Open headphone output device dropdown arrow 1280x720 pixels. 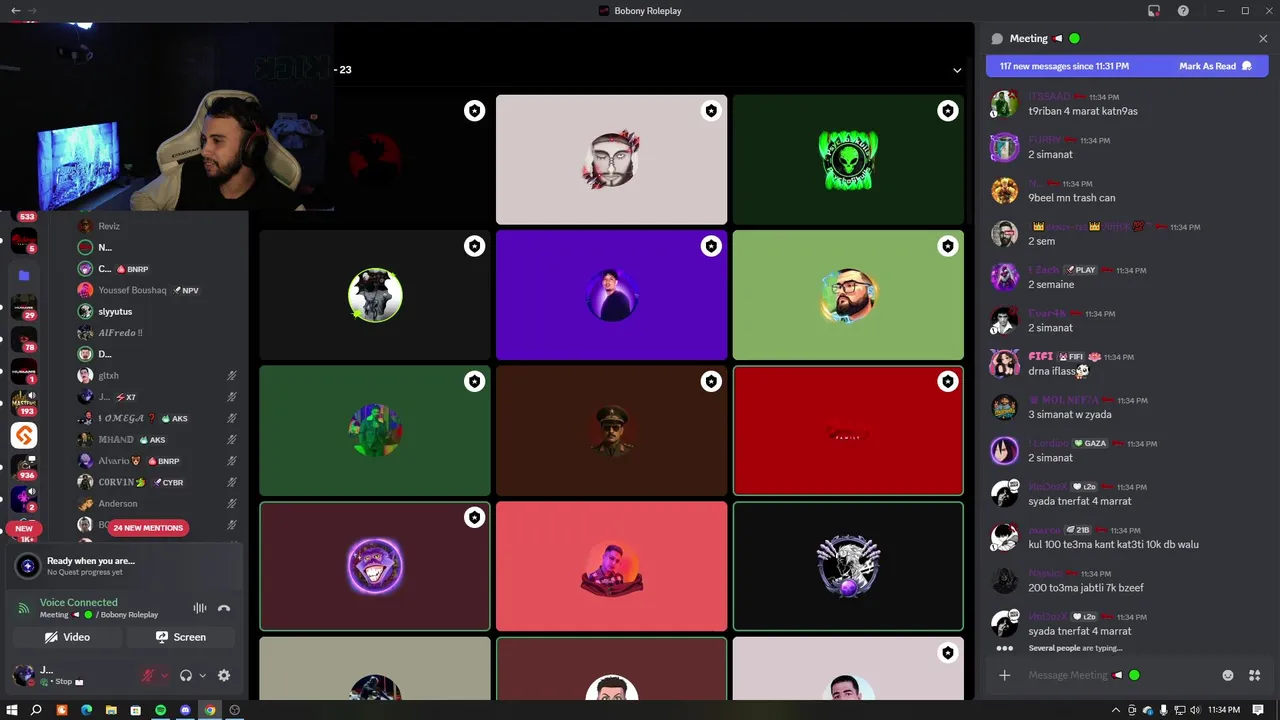[202, 676]
